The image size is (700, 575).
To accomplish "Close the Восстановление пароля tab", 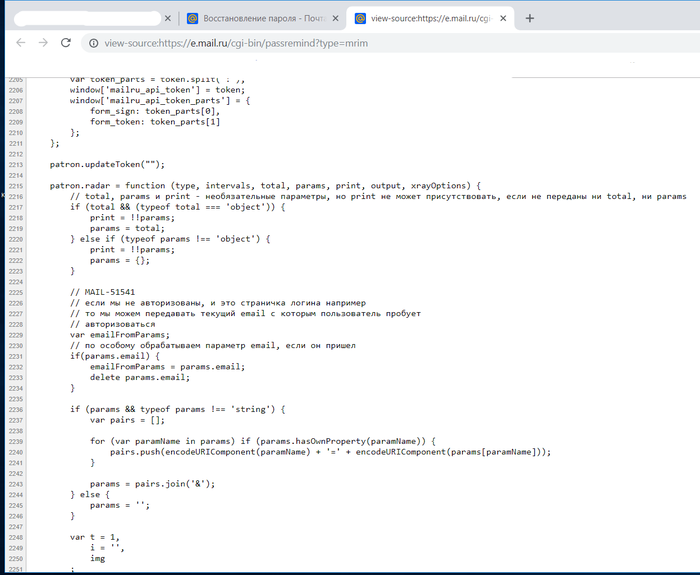I will (x=336, y=18).
